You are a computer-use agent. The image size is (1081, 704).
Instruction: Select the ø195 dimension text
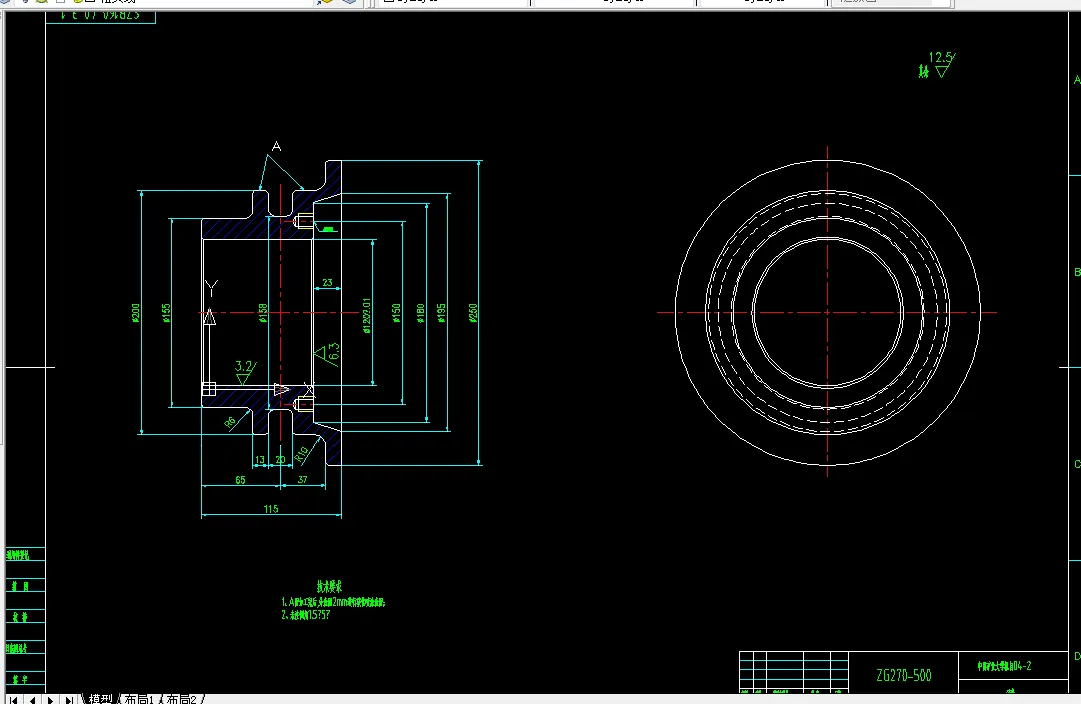441,312
